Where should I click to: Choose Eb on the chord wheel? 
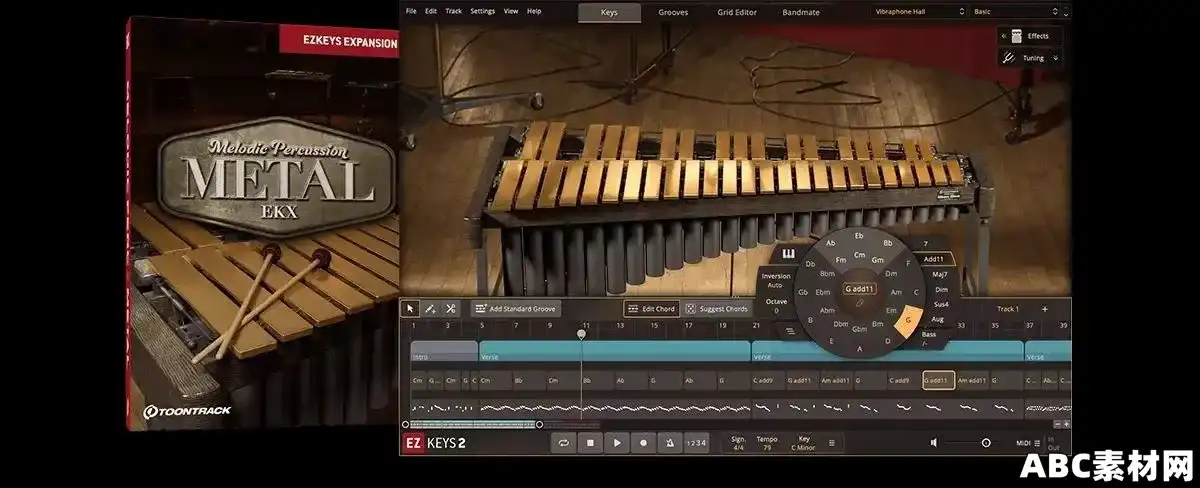[859, 237]
